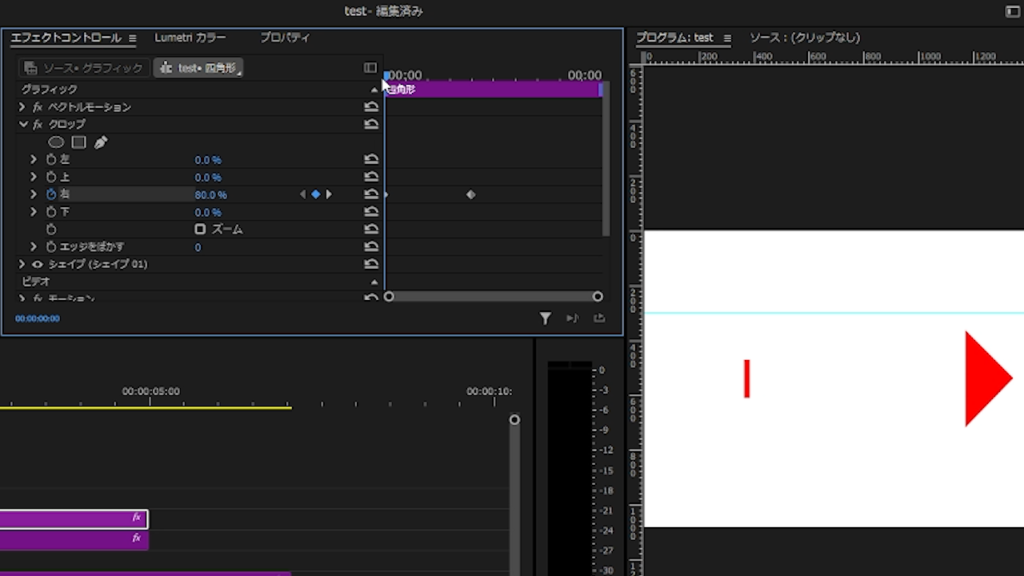The height and width of the screenshot is (576, 1024).
Task: Click workspace icon at top right
Action: [1012, 11]
